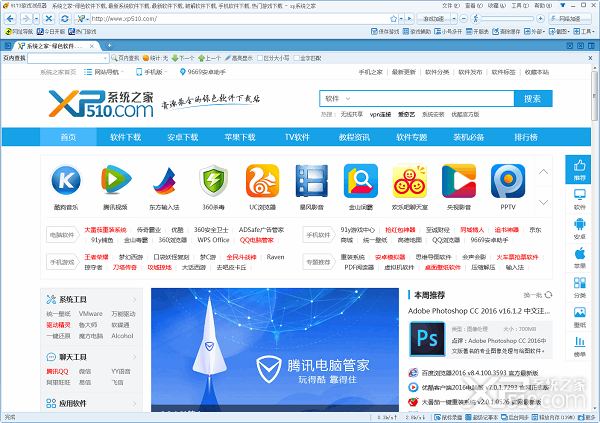Open the find box history dropdown
This screenshot has width=600, height=423.
click(105, 58)
